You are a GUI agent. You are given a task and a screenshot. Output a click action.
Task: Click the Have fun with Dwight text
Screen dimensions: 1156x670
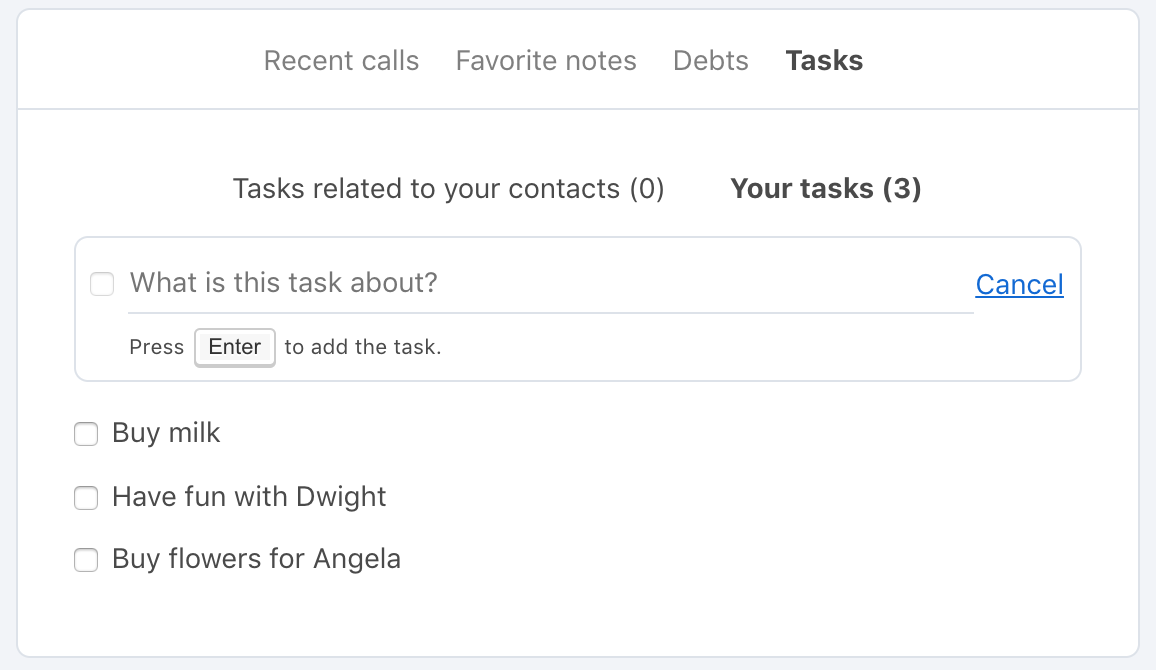249,497
